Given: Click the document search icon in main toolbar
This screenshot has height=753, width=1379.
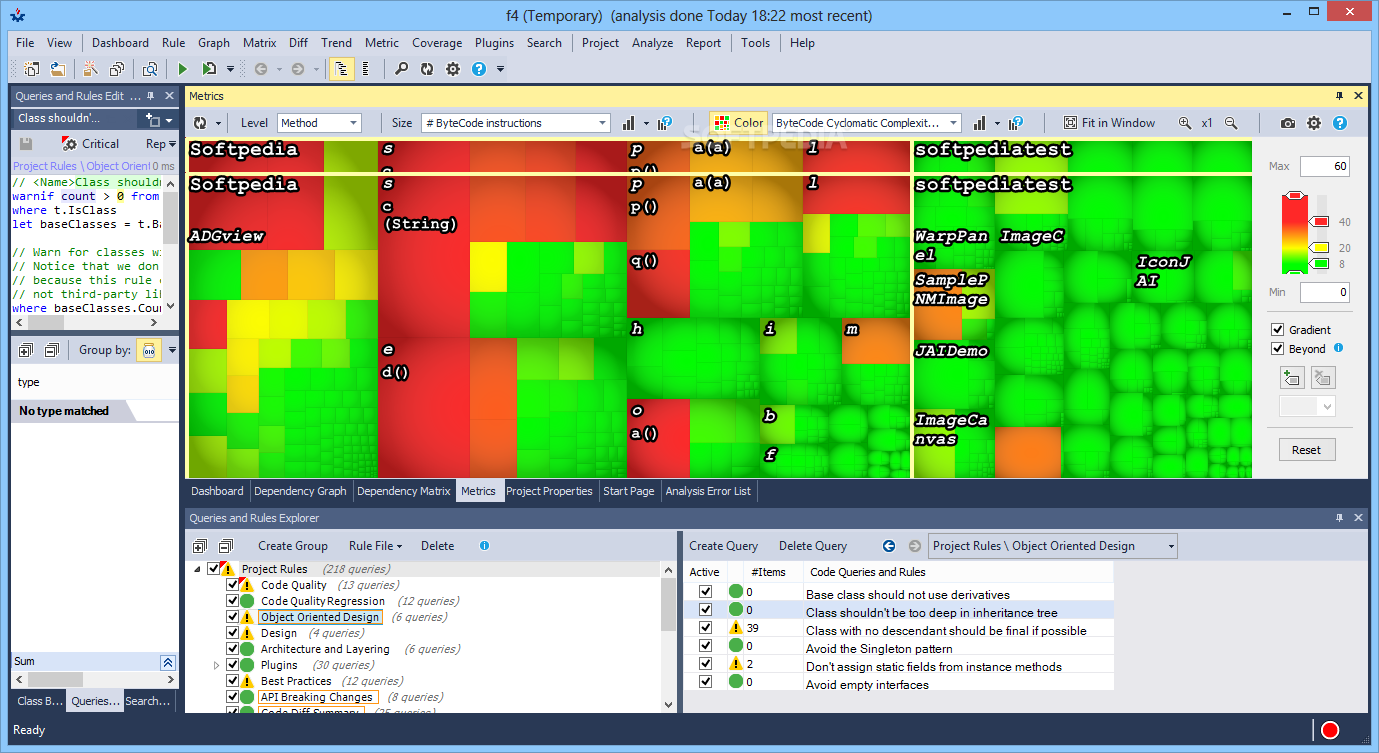Looking at the screenshot, I should [150, 69].
